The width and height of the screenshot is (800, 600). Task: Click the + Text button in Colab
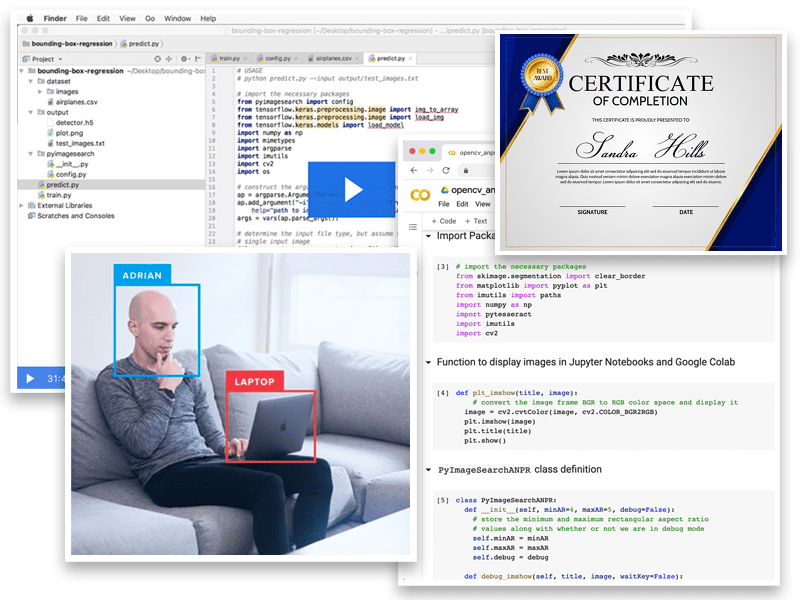click(475, 221)
